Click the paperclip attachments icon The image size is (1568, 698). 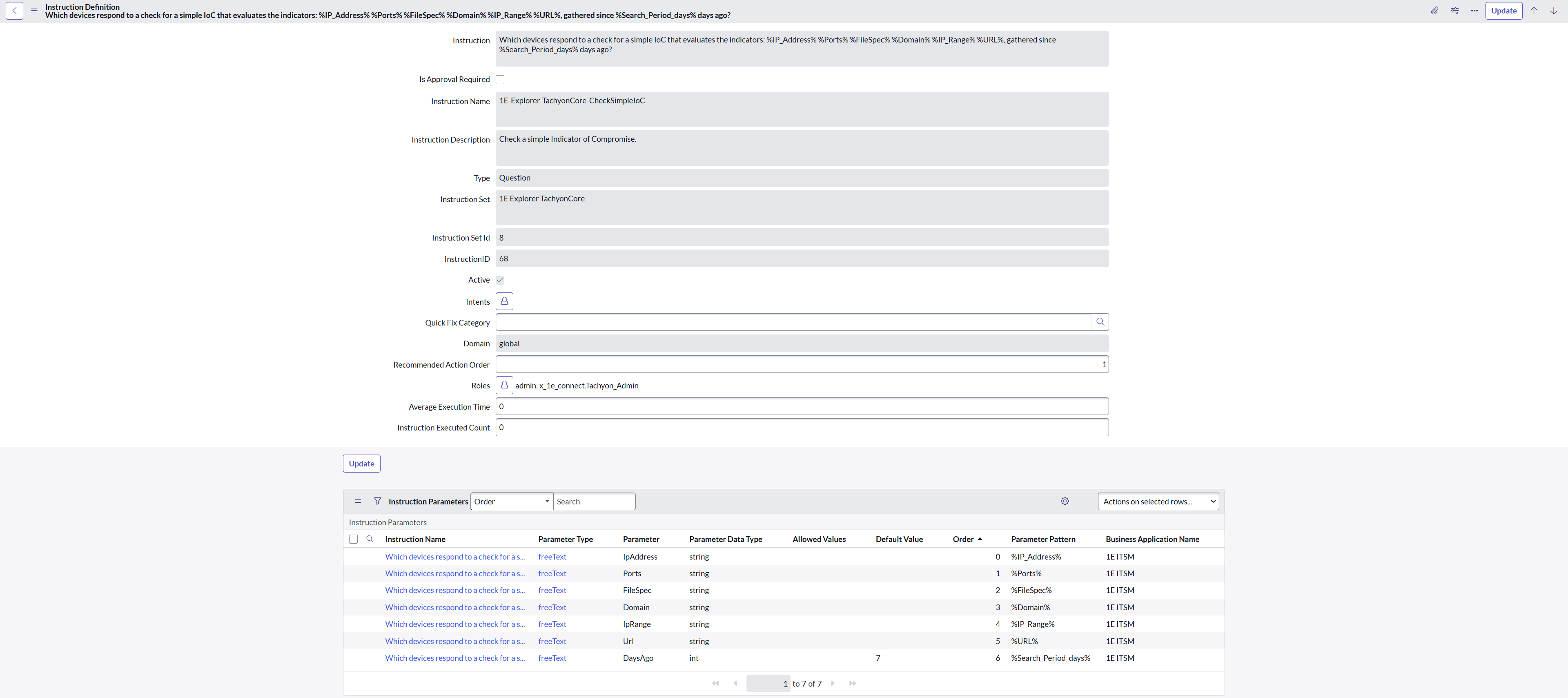click(1434, 10)
